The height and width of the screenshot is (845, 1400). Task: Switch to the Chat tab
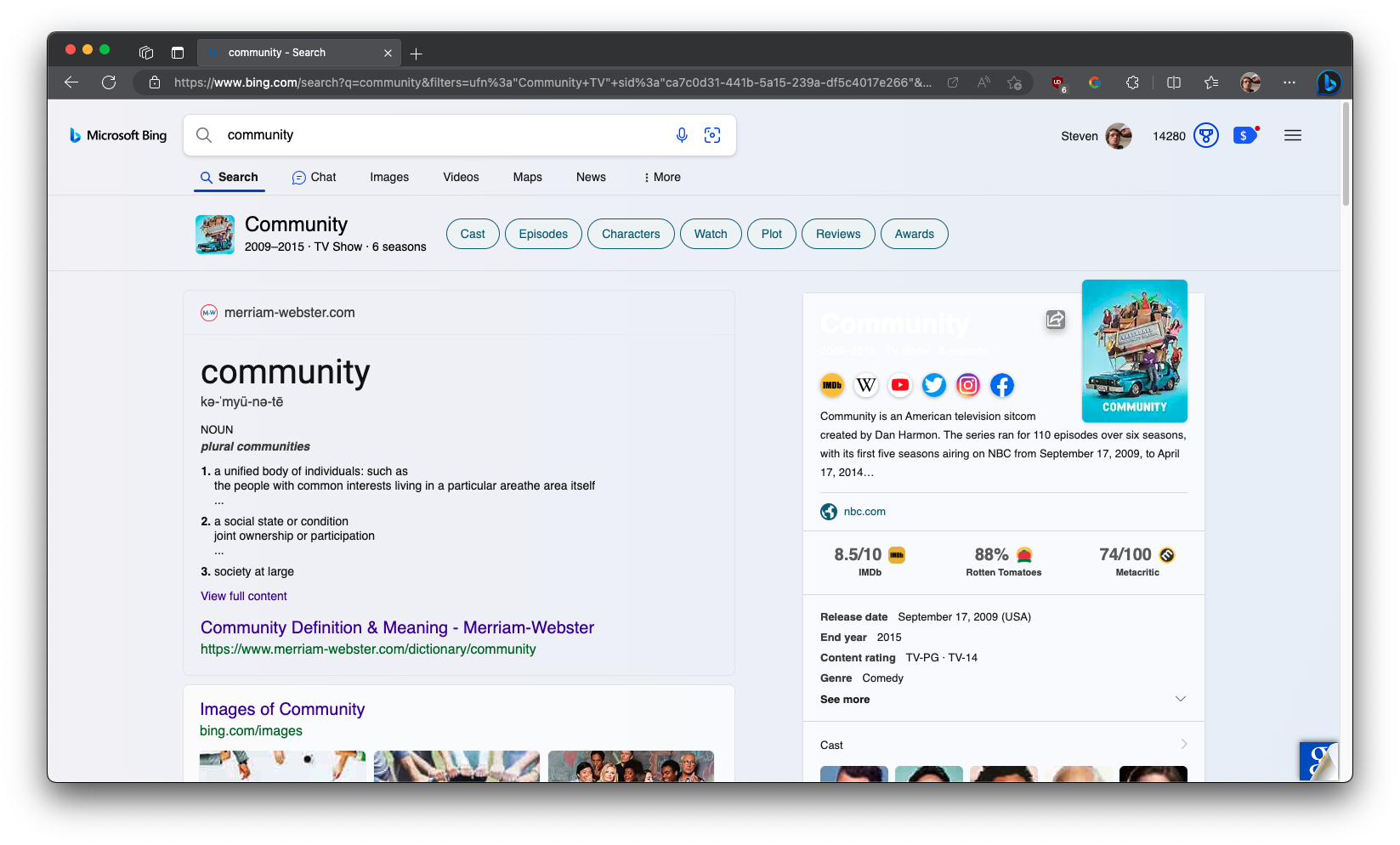pyautogui.click(x=315, y=177)
